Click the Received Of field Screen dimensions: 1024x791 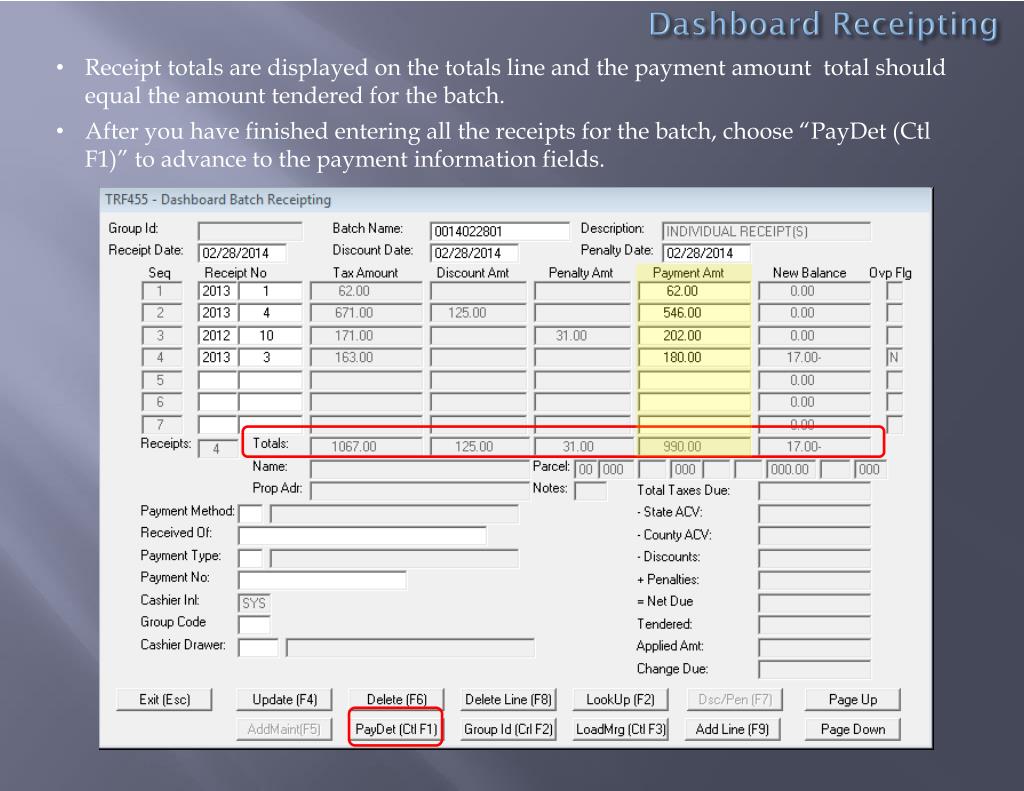click(x=362, y=536)
